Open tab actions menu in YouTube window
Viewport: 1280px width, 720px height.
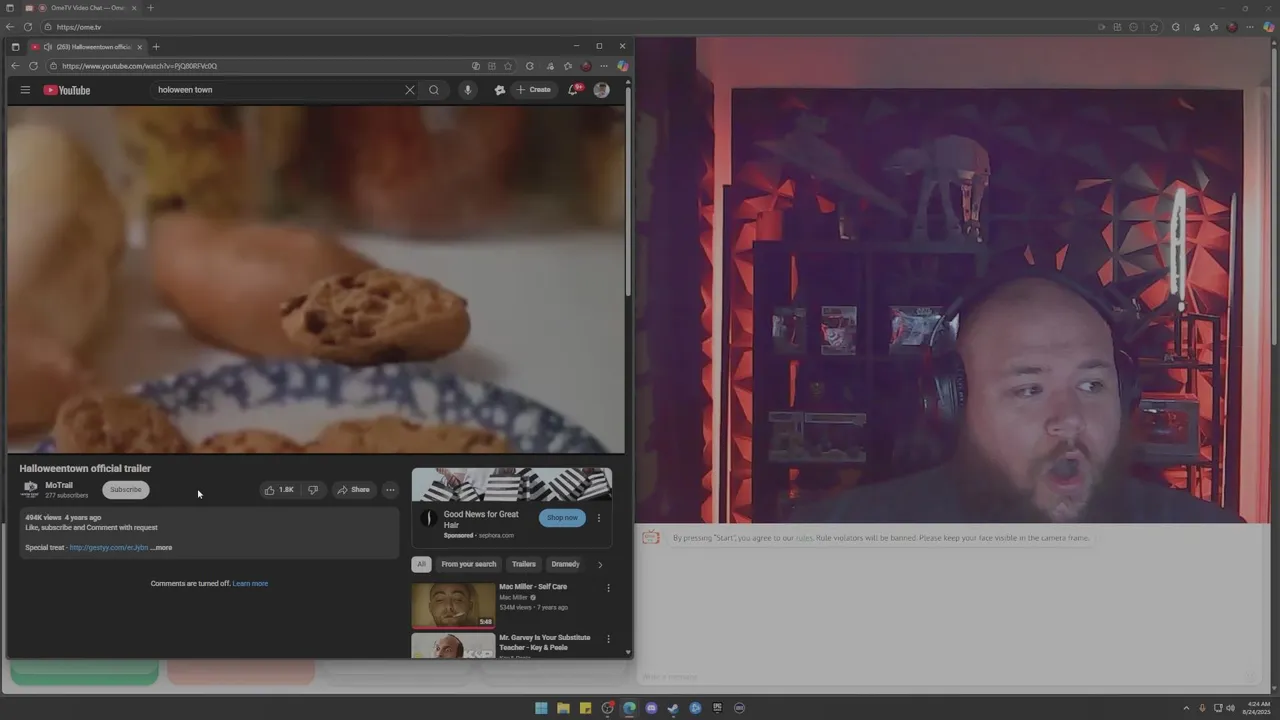pyautogui.click(x=15, y=47)
